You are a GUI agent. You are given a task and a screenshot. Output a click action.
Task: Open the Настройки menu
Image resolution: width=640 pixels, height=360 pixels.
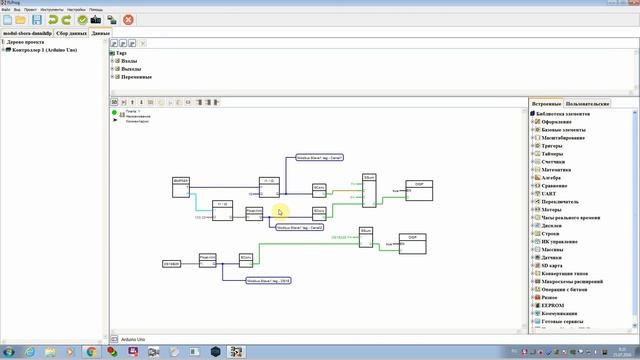(x=76, y=9)
